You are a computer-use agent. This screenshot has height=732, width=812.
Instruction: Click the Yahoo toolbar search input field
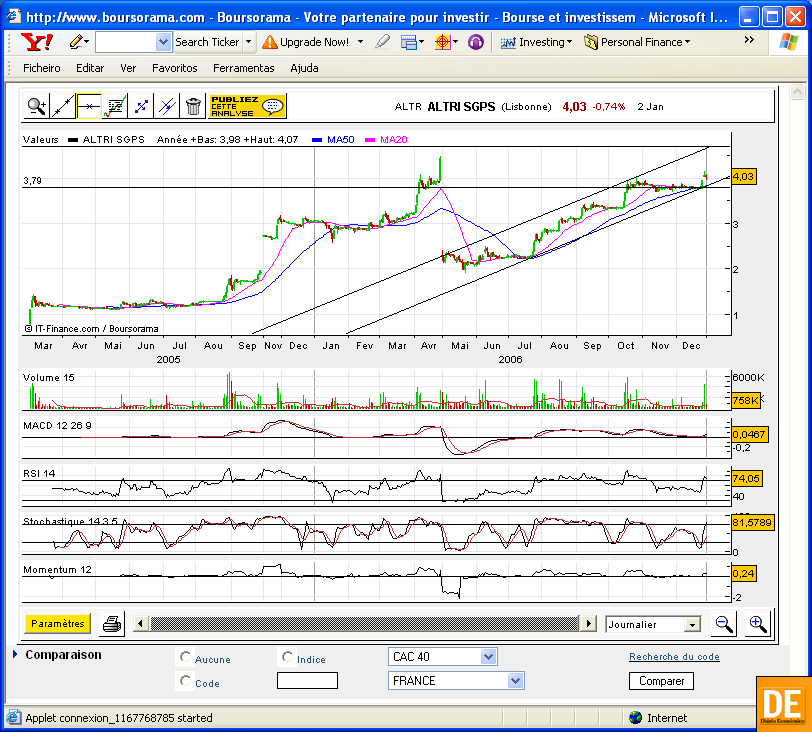pos(126,42)
